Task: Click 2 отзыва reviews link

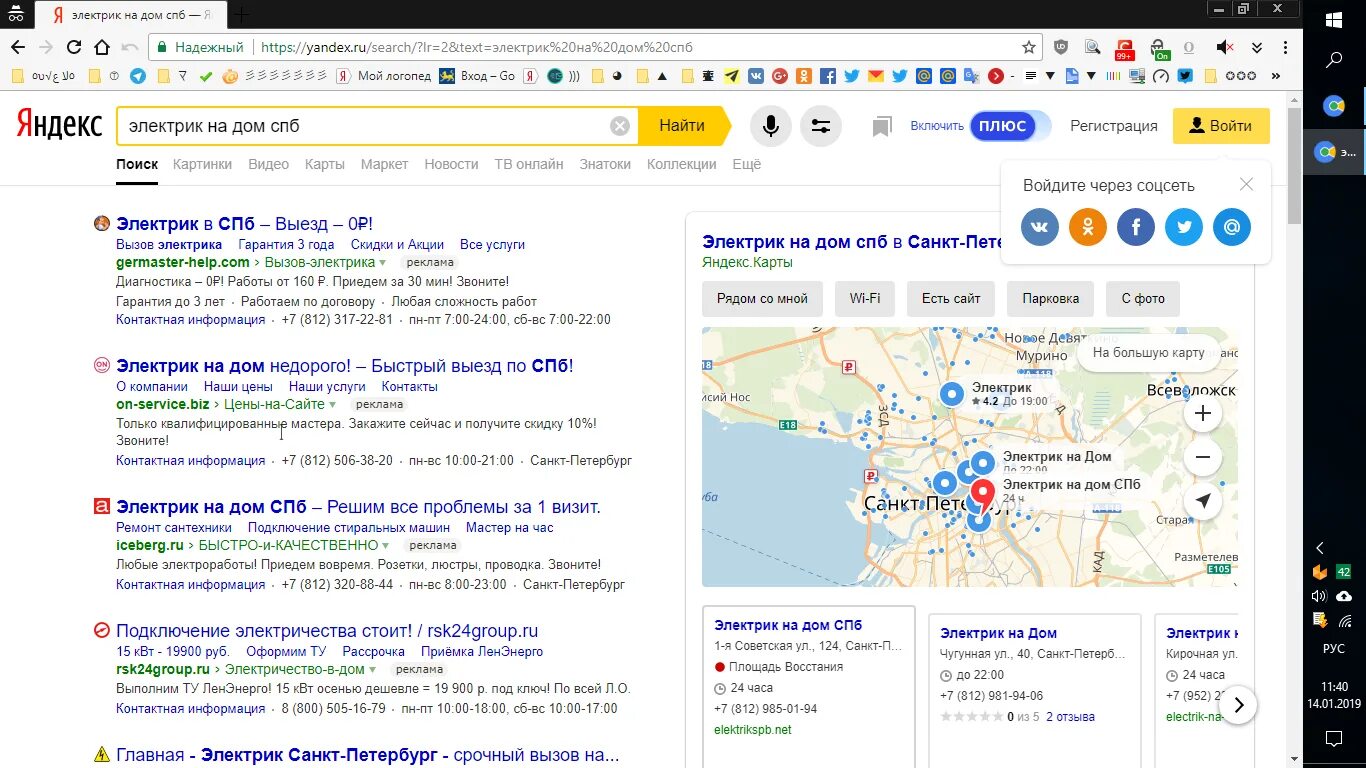Action: [x=1070, y=717]
